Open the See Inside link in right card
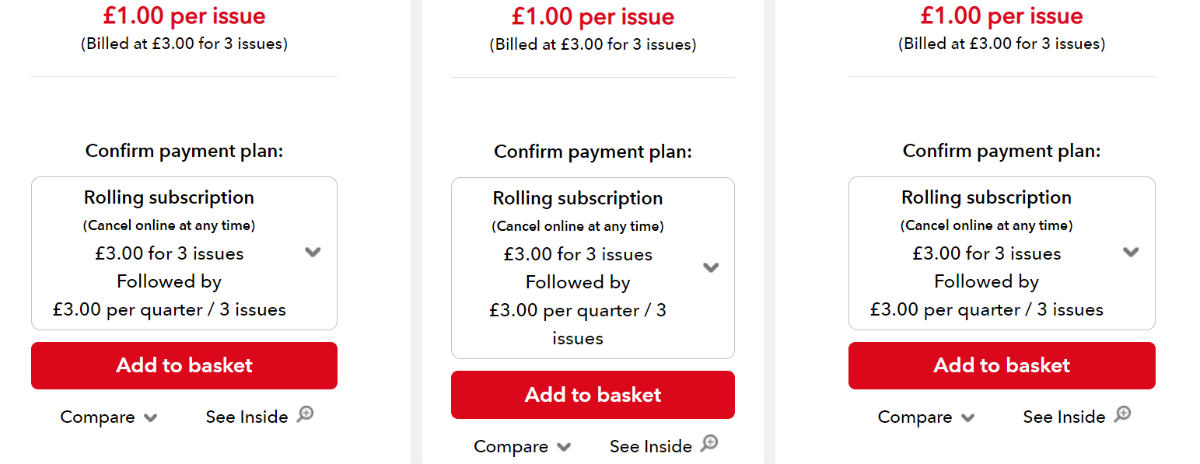1200x464 pixels. 1064,417
